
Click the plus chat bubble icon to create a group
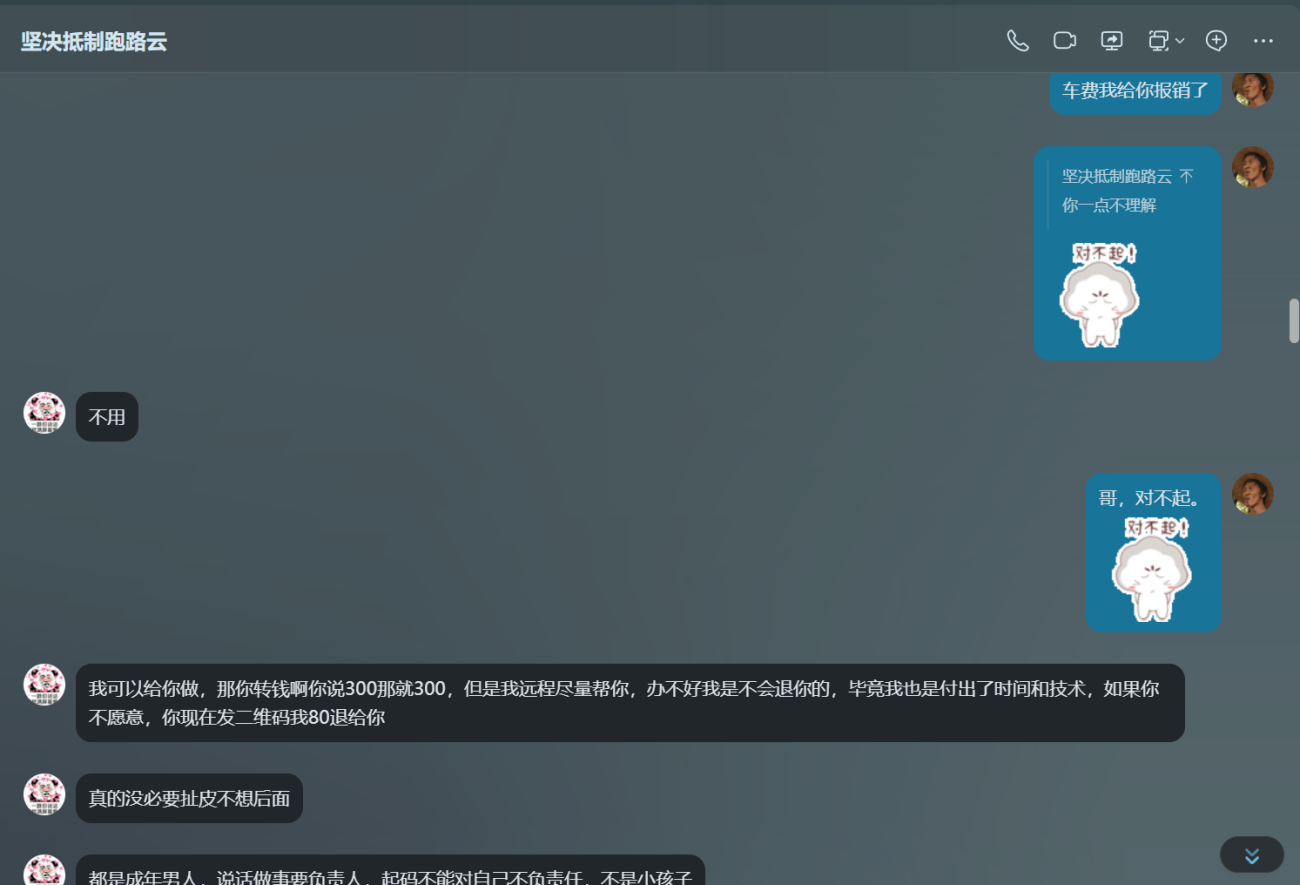1216,41
